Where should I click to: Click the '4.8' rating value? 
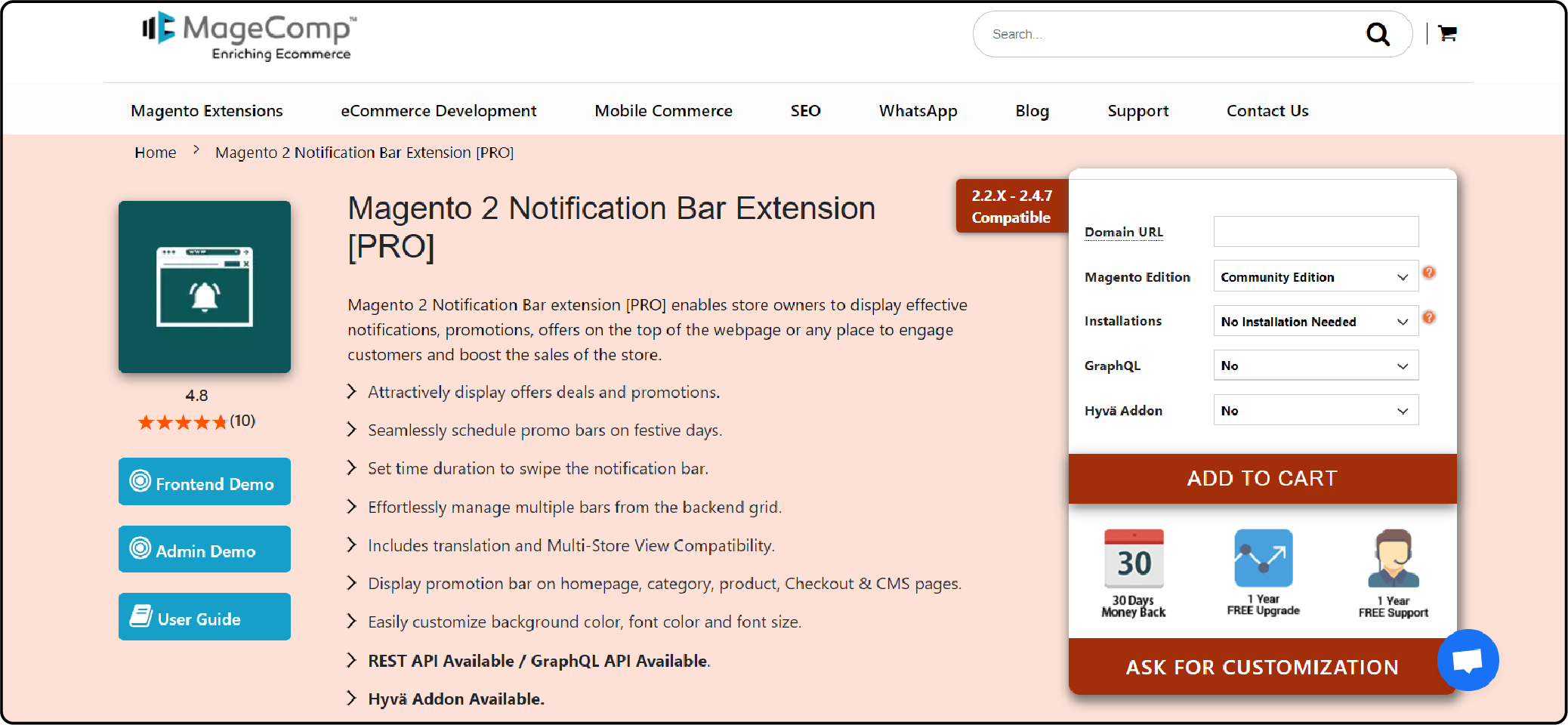(196, 396)
